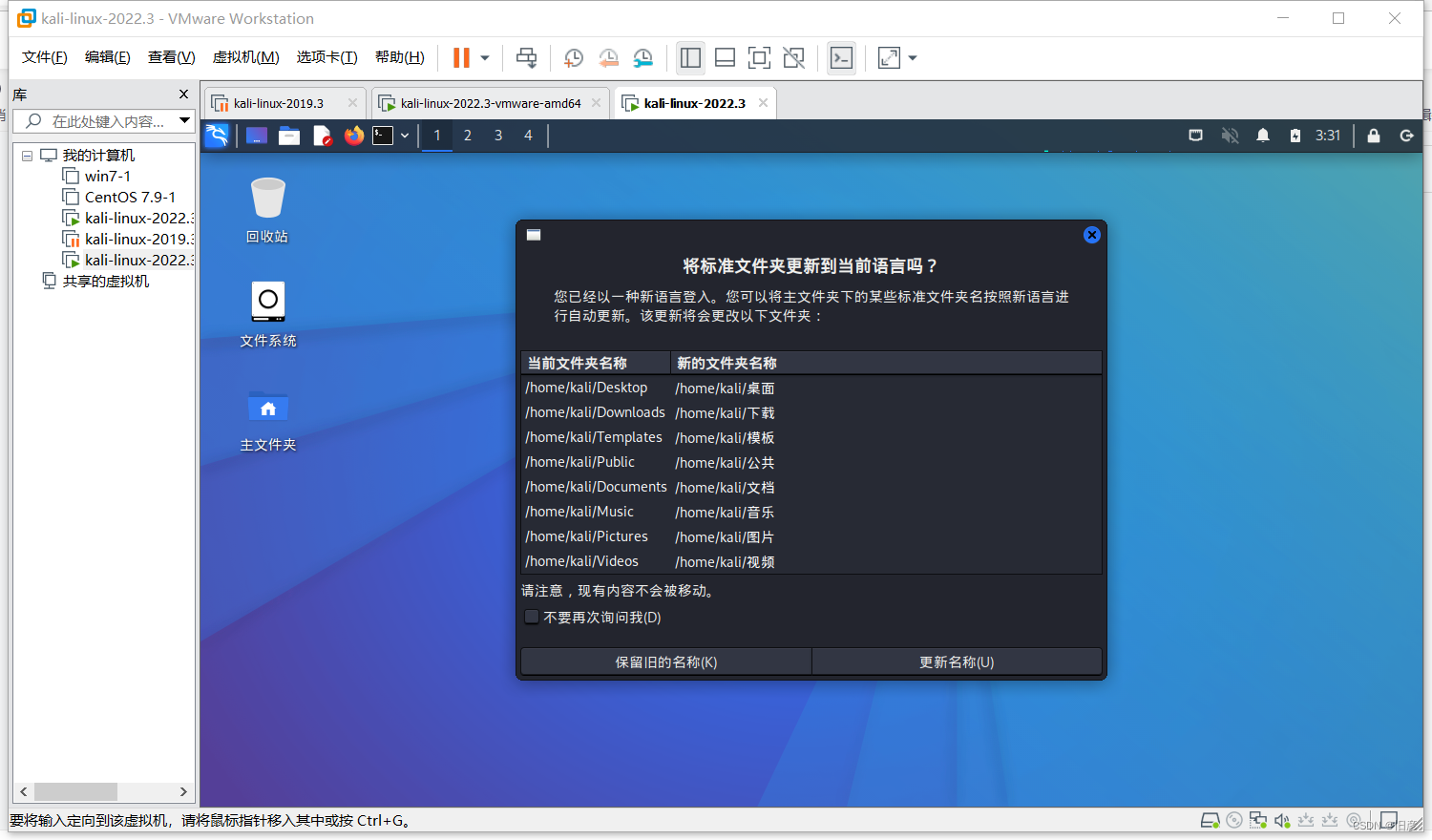This screenshot has width=1432, height=840.
Task: Open the notifications bell icon
Action: click(x=1263, y=136)
